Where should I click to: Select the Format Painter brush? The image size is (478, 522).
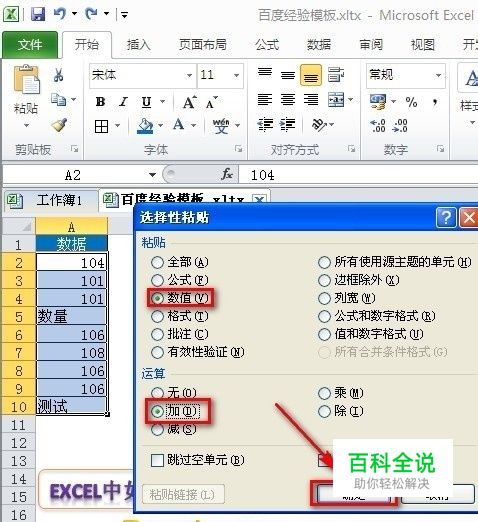pyautogui.click(x=59, y=125)
